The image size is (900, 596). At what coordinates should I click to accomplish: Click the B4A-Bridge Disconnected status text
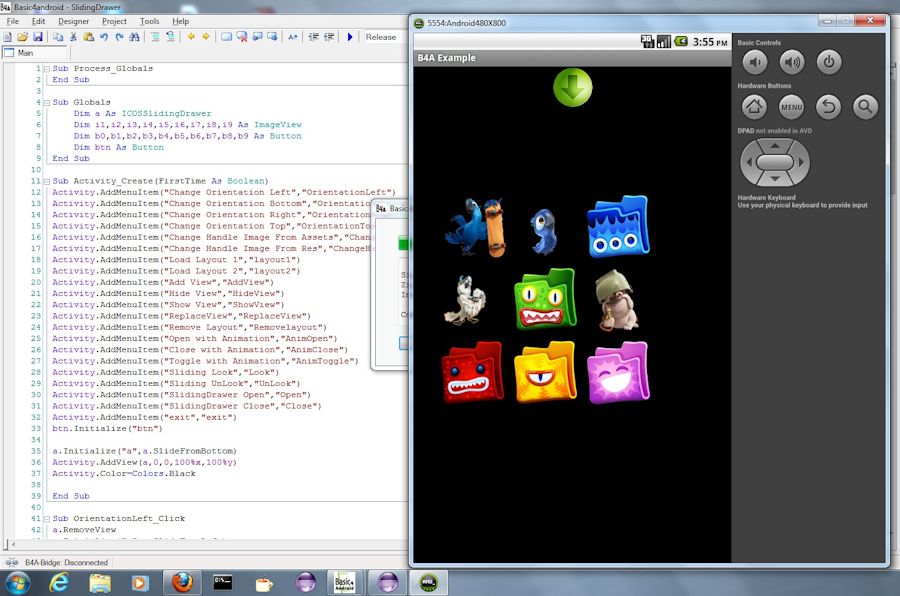click(66, 563)
